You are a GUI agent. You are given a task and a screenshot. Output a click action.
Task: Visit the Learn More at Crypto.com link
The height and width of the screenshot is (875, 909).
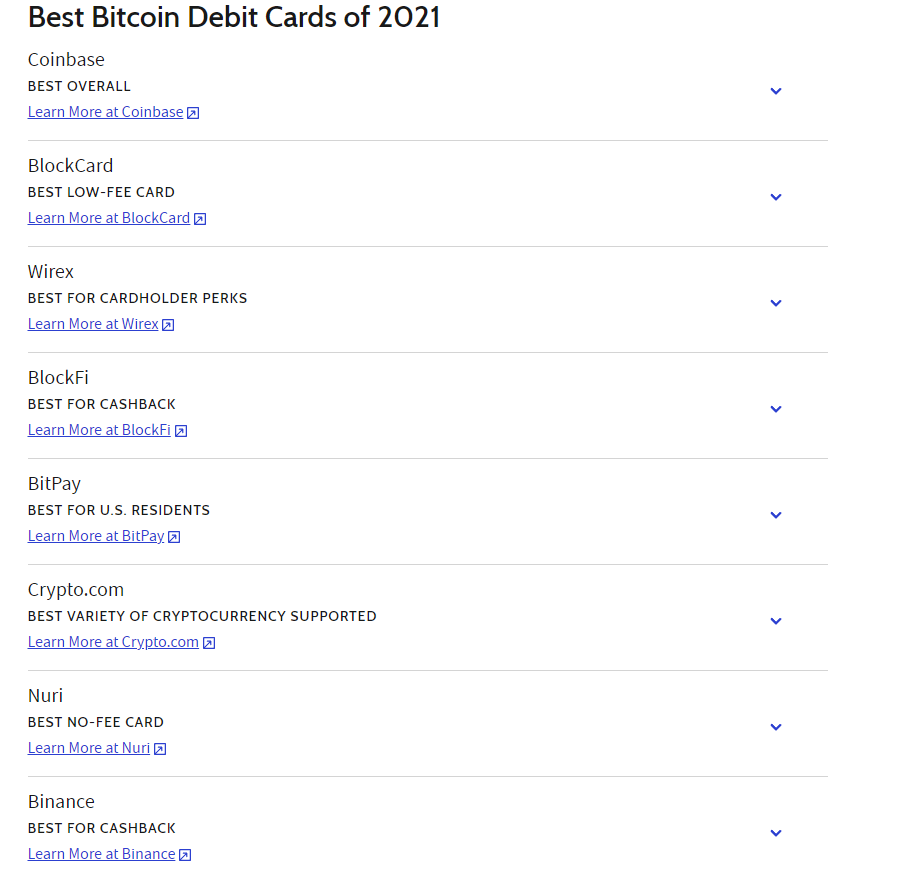[x=113, y=642]
